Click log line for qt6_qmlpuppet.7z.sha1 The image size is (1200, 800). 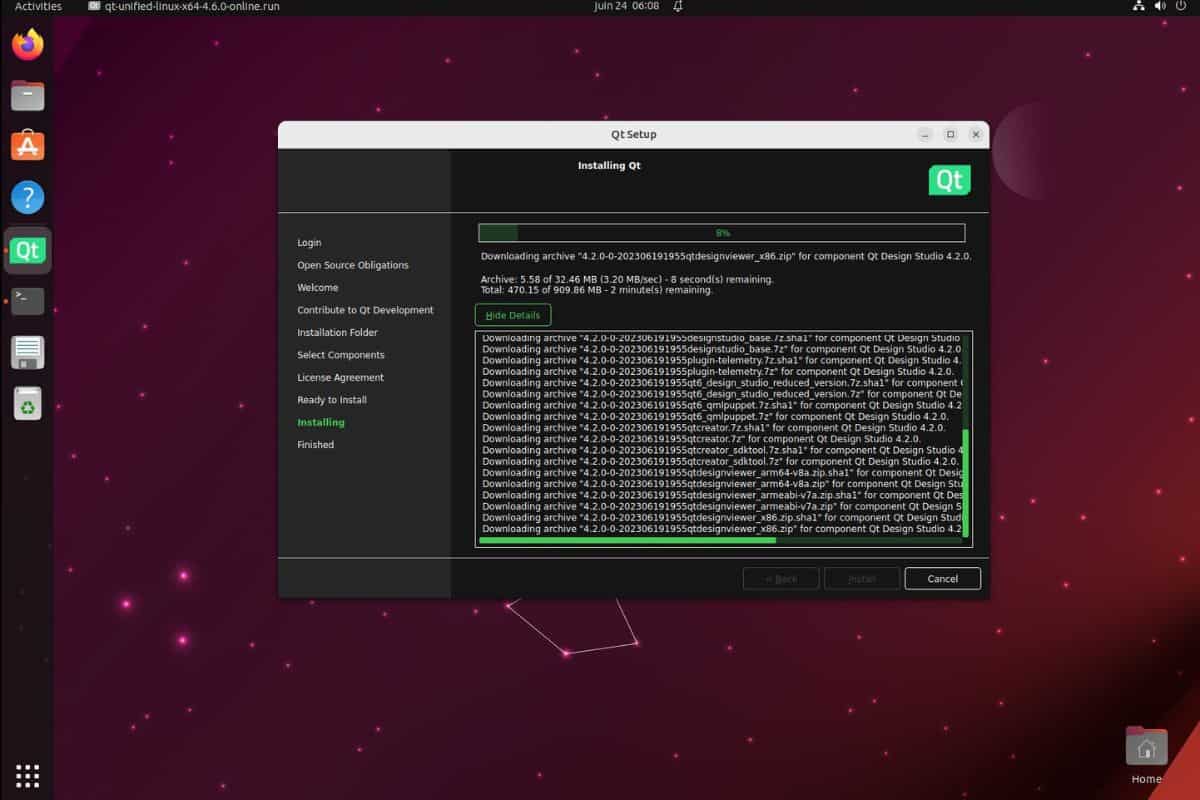tap(720, 405)
